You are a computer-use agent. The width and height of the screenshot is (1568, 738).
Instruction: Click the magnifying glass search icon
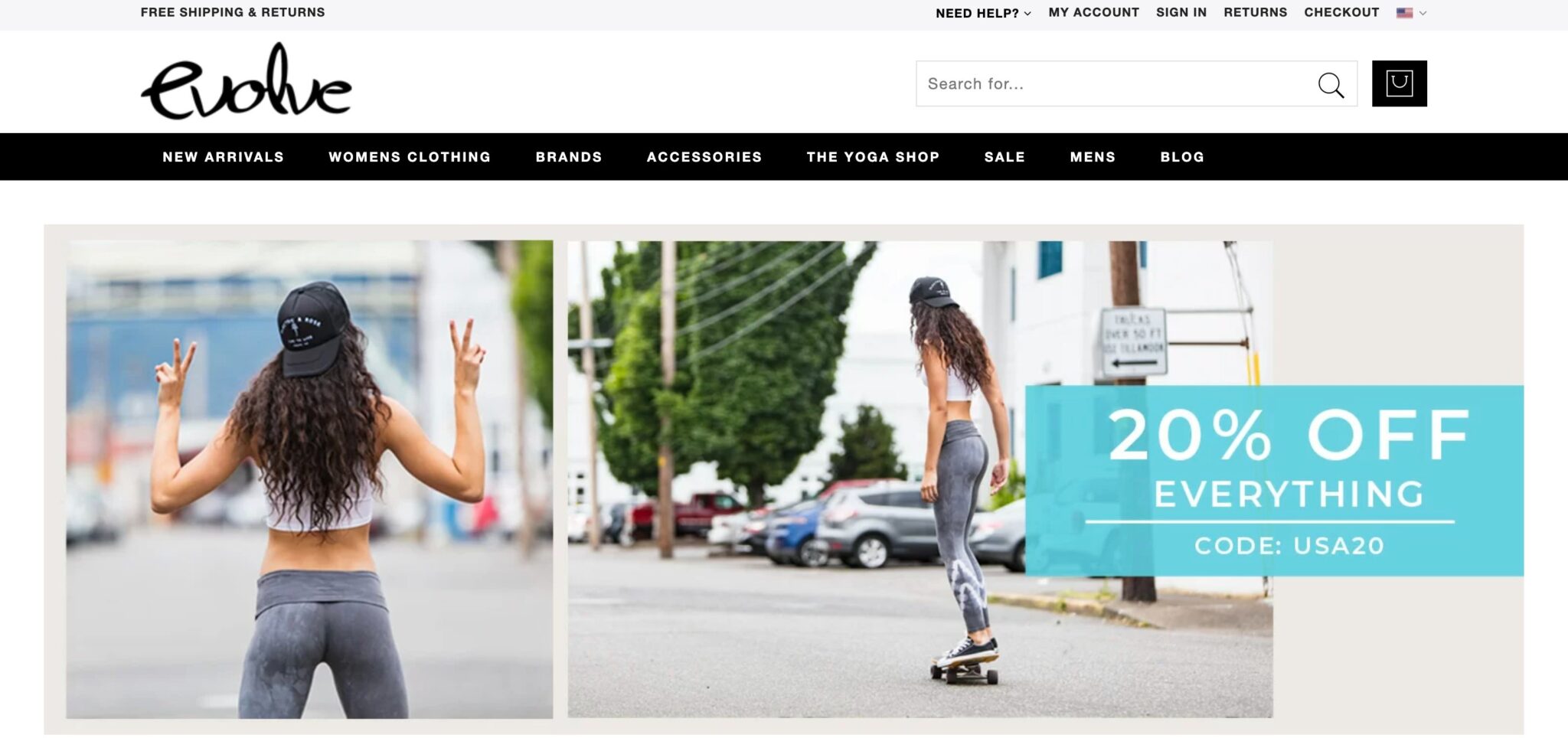[x=1331, y=84]
